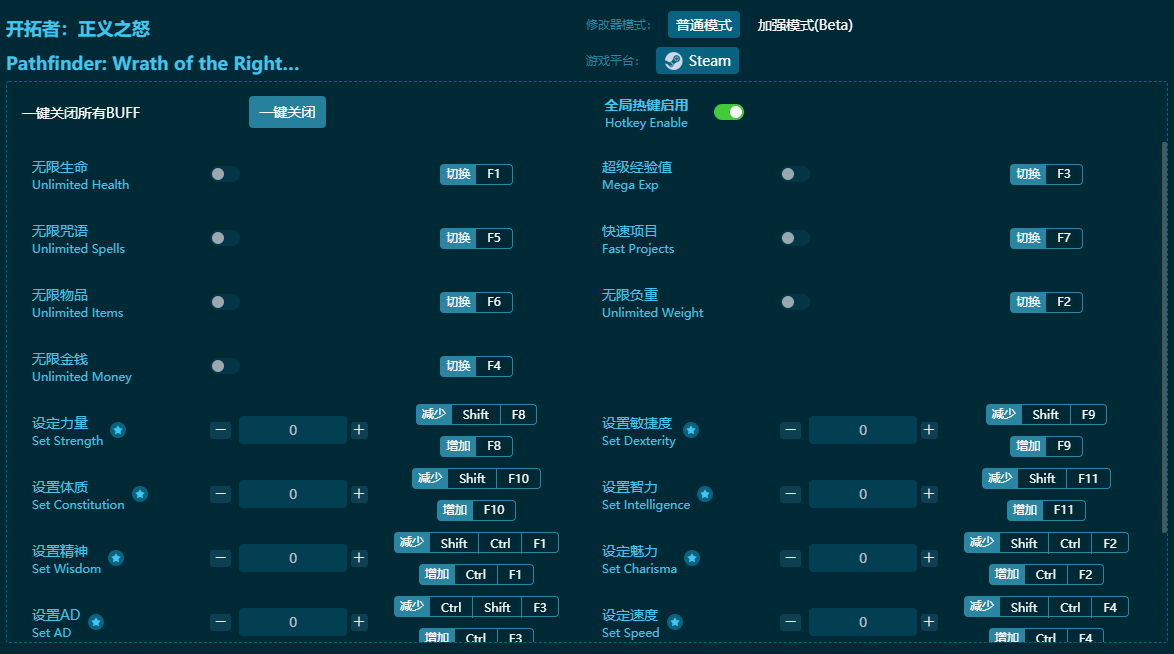The image size is (1174, 654).
Task: Decrease Set Dexterity with minus button
Action: point(791,430)
